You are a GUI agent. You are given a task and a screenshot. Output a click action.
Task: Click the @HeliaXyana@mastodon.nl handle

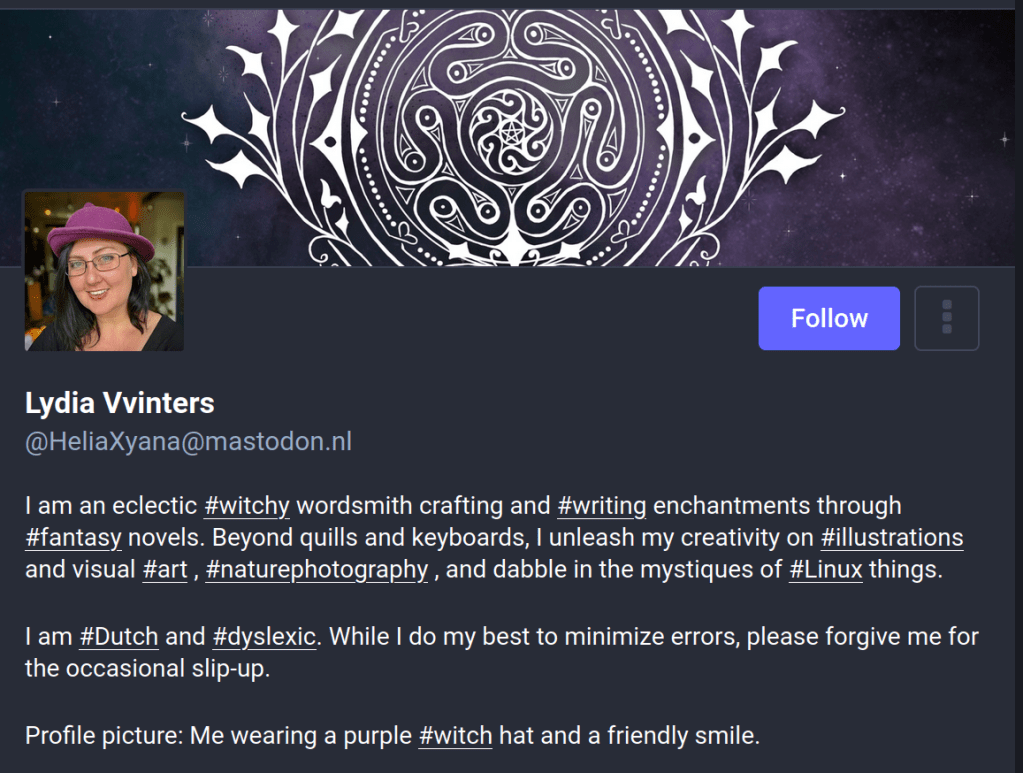(x=188, y=442)
